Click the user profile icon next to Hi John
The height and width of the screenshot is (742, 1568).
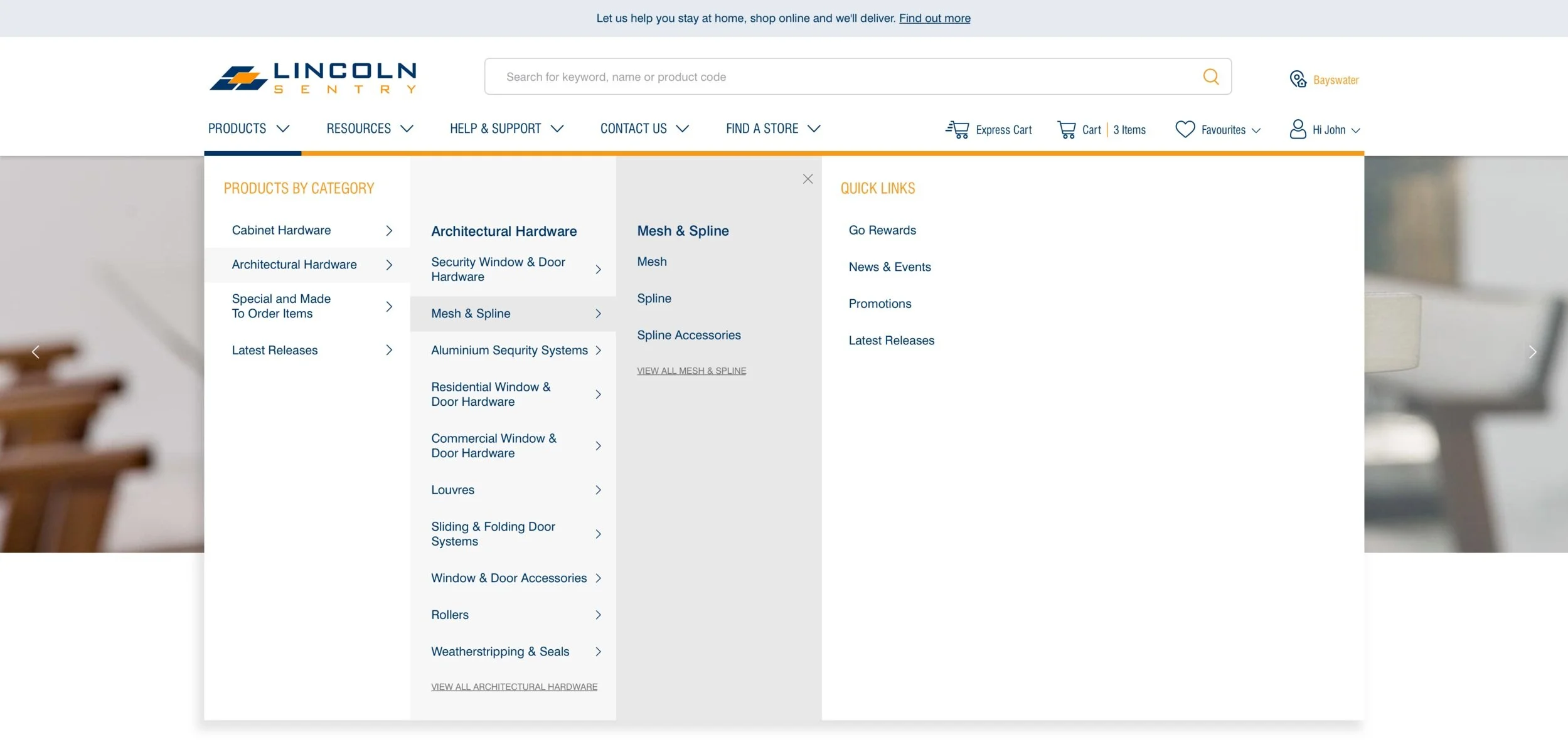[1297, 129]
